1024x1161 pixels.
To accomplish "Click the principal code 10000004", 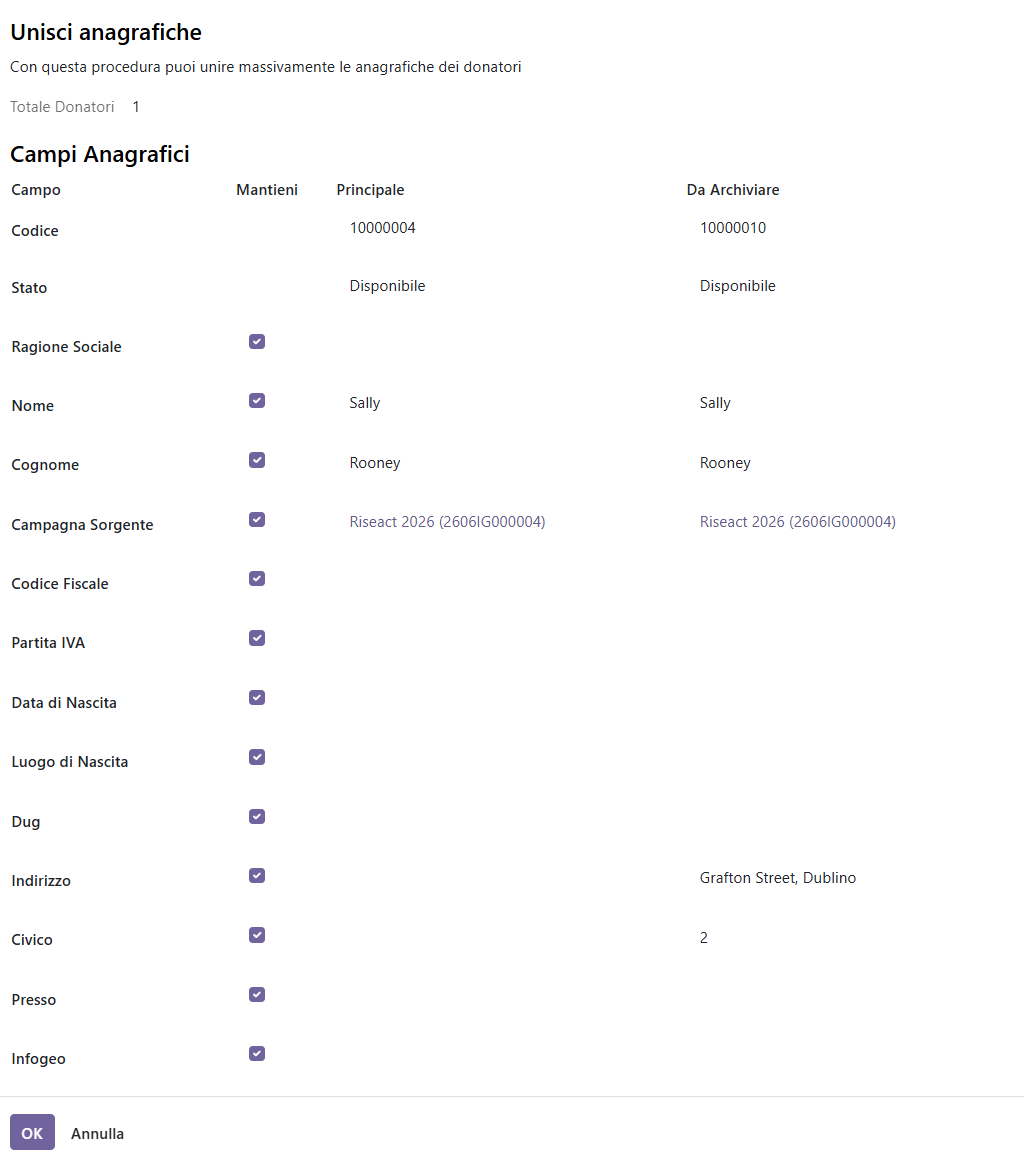I will [x=383, y=228].
